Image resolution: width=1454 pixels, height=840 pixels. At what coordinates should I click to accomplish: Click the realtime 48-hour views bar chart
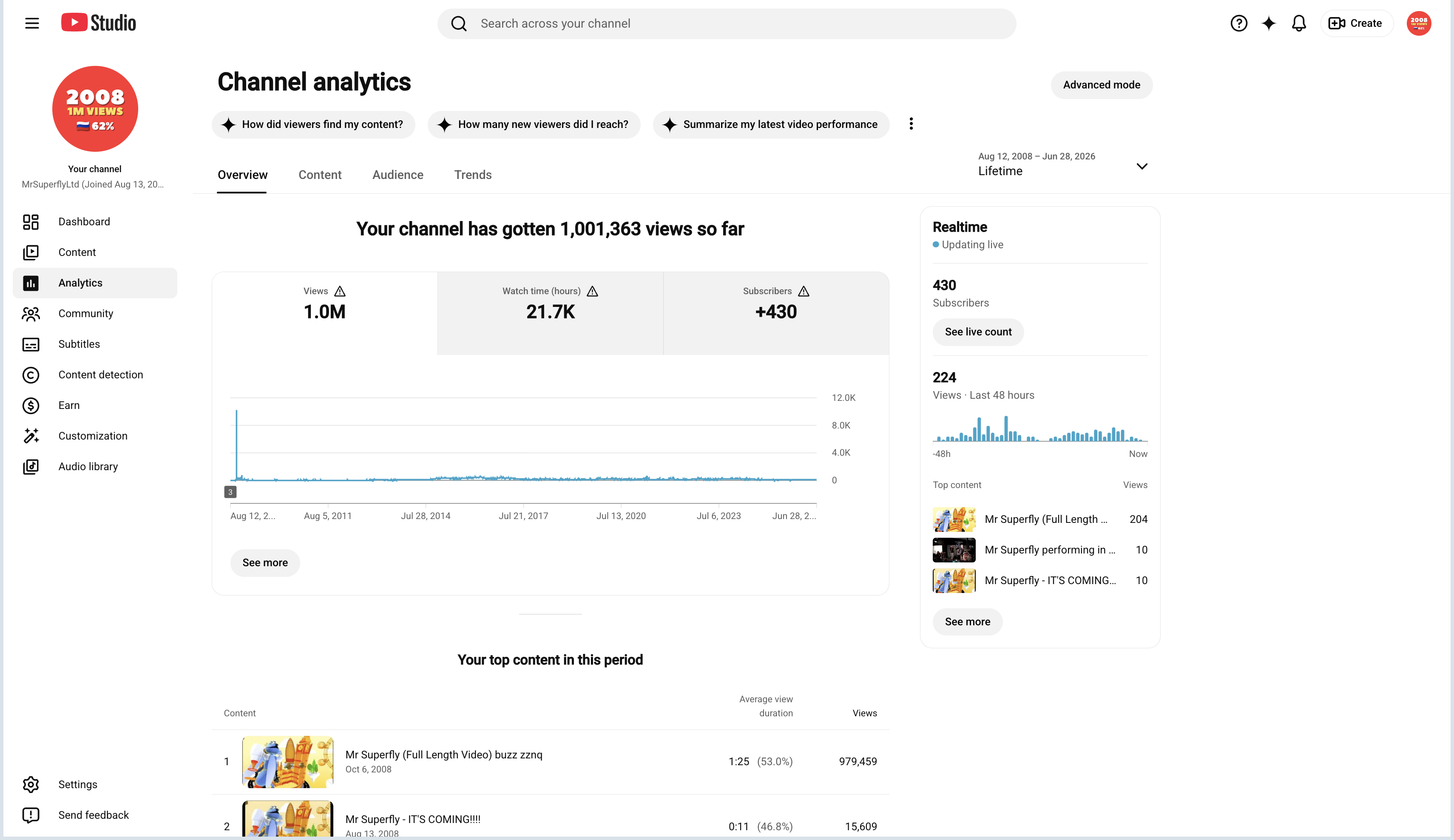pos(1040,429)
